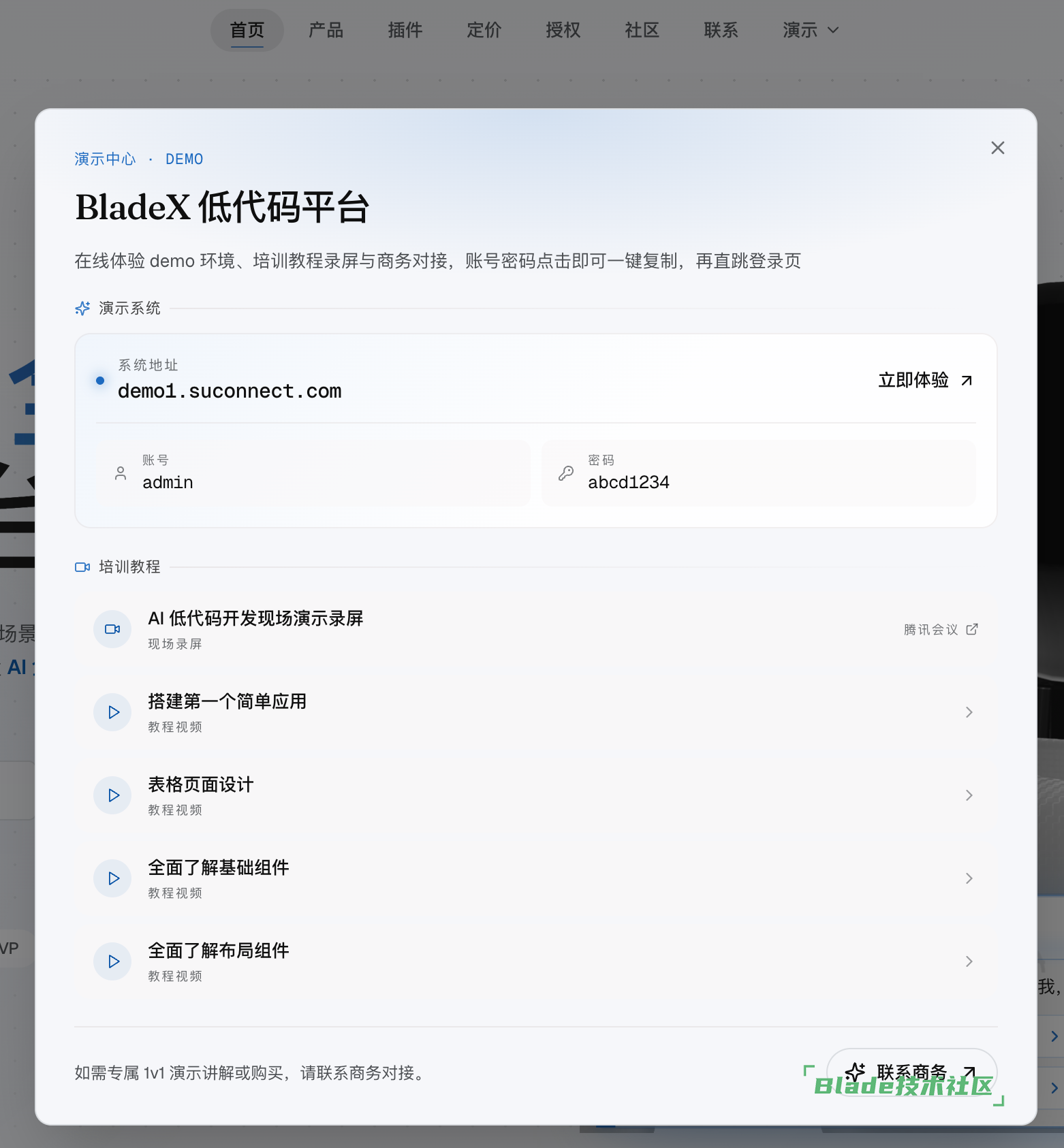Image resolution: width=1064 pixels, height=1148 pixels.
Task: Copy the abcd1234 password field
Action: pos(759,473)
